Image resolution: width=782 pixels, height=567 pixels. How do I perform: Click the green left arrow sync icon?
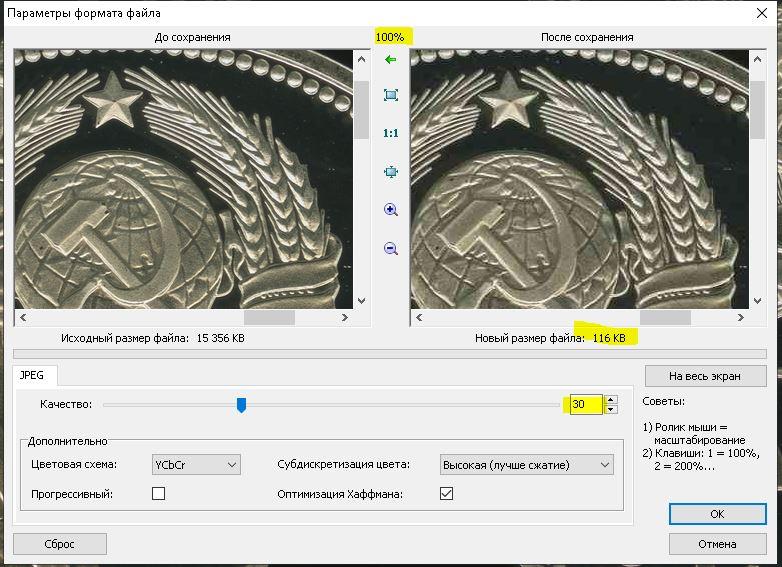click(391, 60)
